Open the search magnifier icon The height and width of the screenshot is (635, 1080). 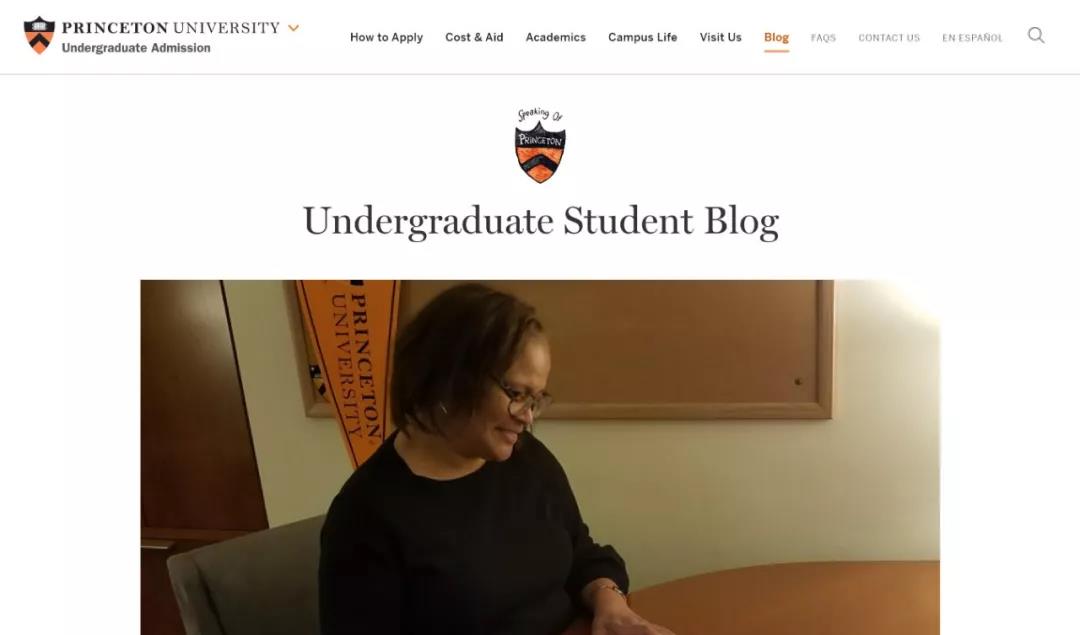point(1036,35)
